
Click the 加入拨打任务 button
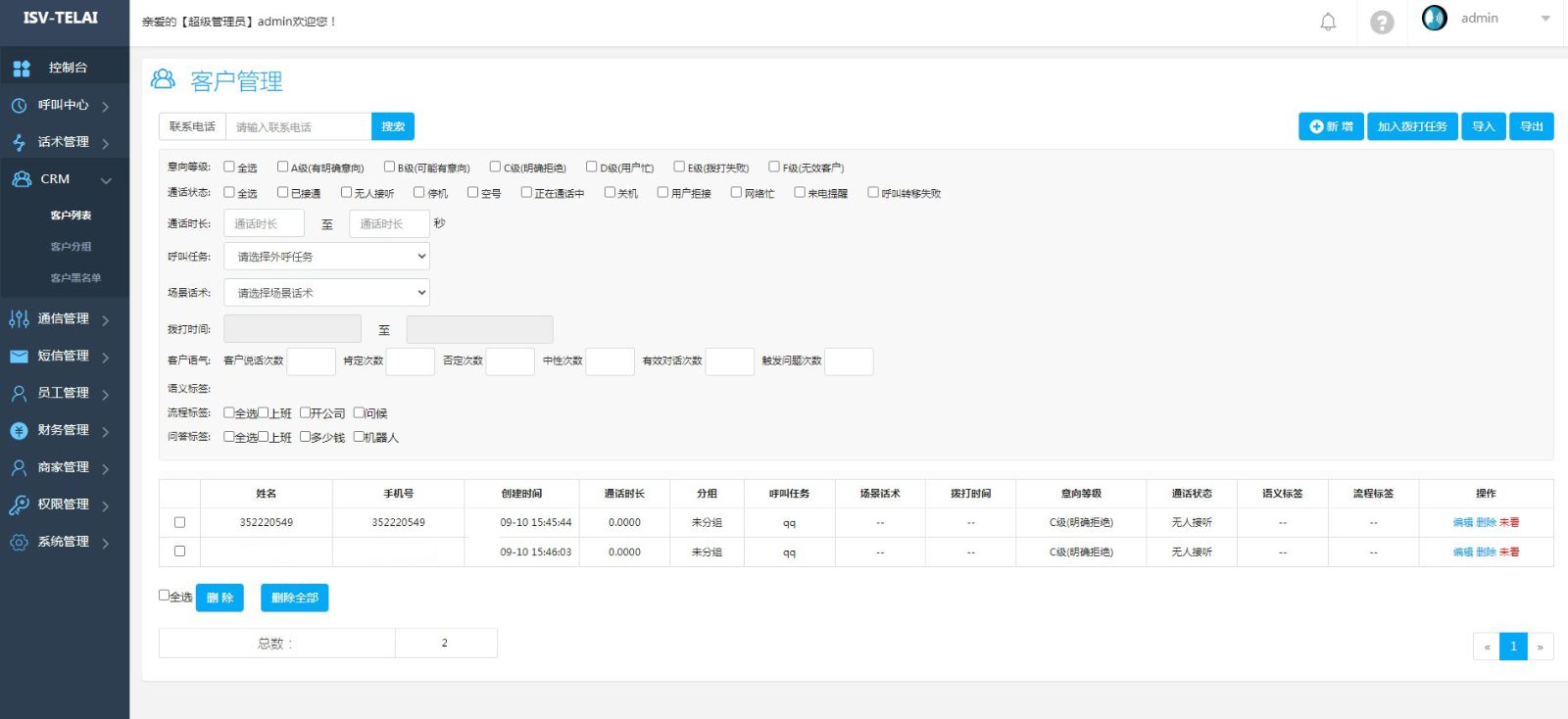[x=1411, y=126]
